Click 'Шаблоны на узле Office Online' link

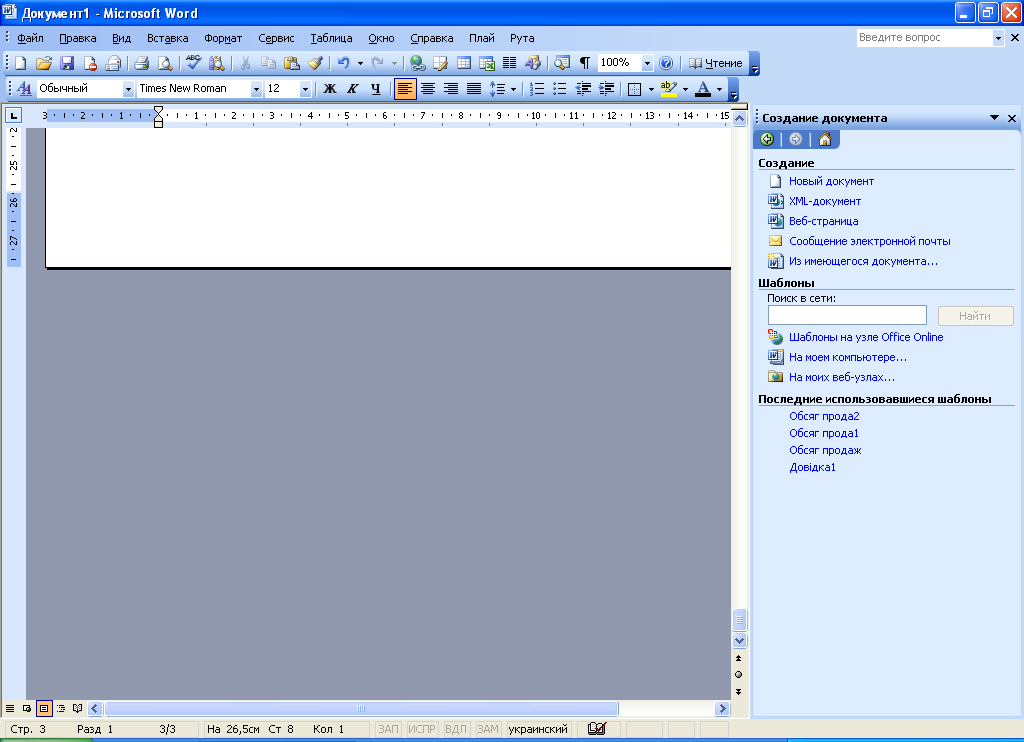(866, 337)
